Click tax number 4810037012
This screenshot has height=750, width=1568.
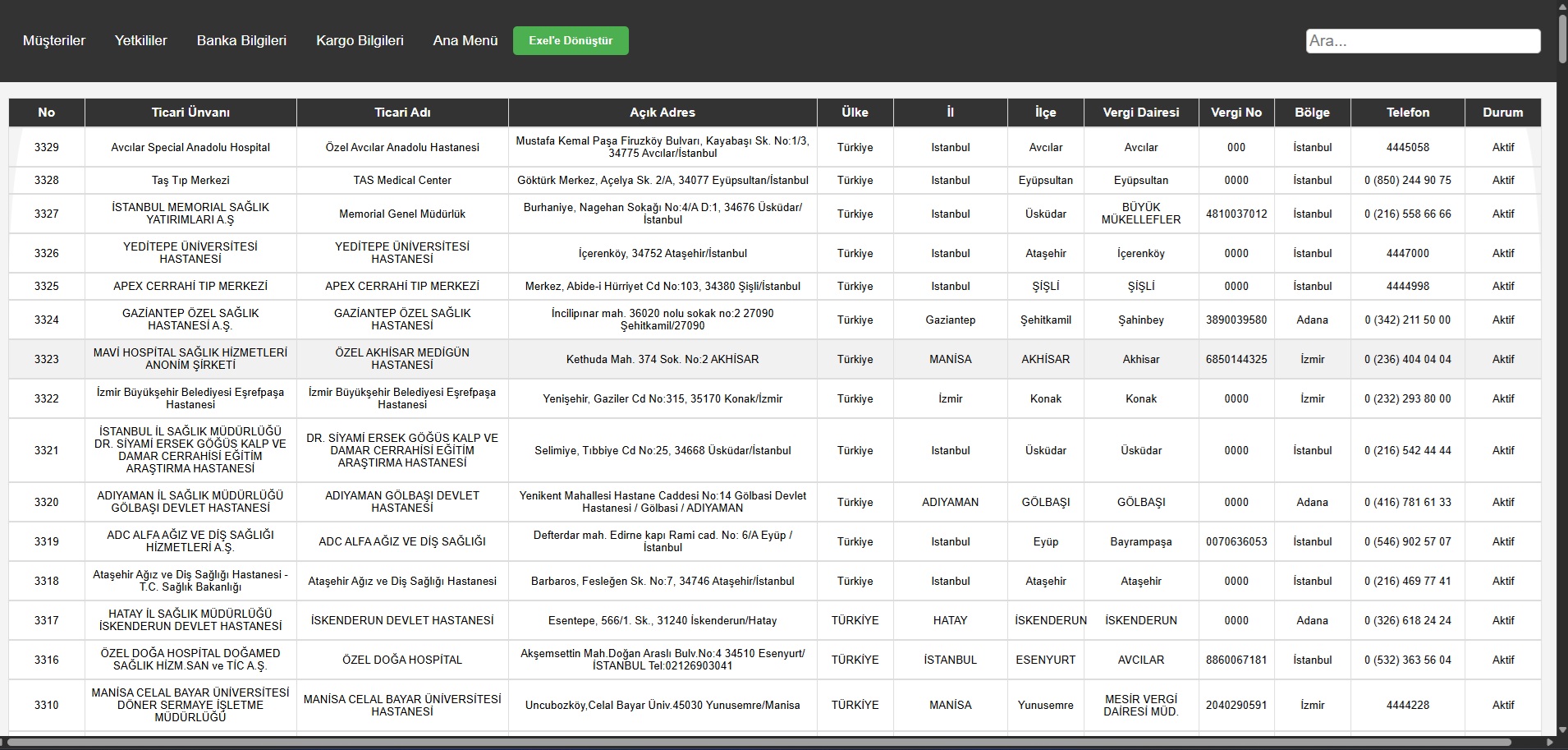[x=1236, y=214]
